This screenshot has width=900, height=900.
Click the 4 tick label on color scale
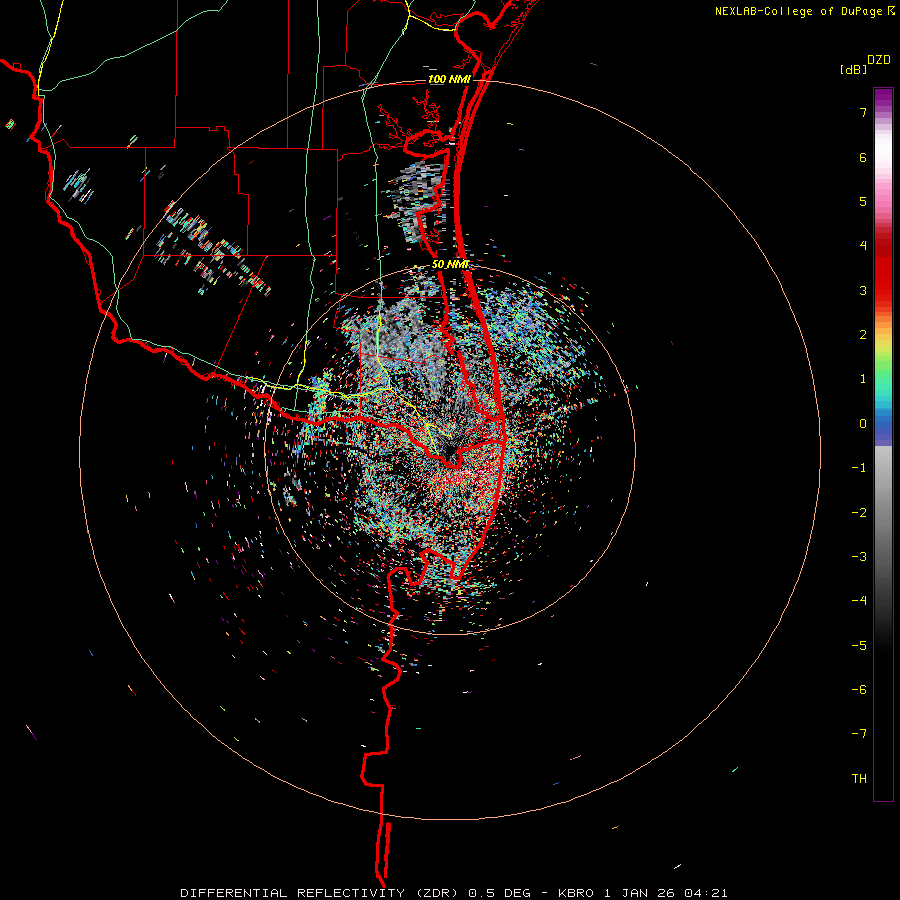click(x=863, y=246)
